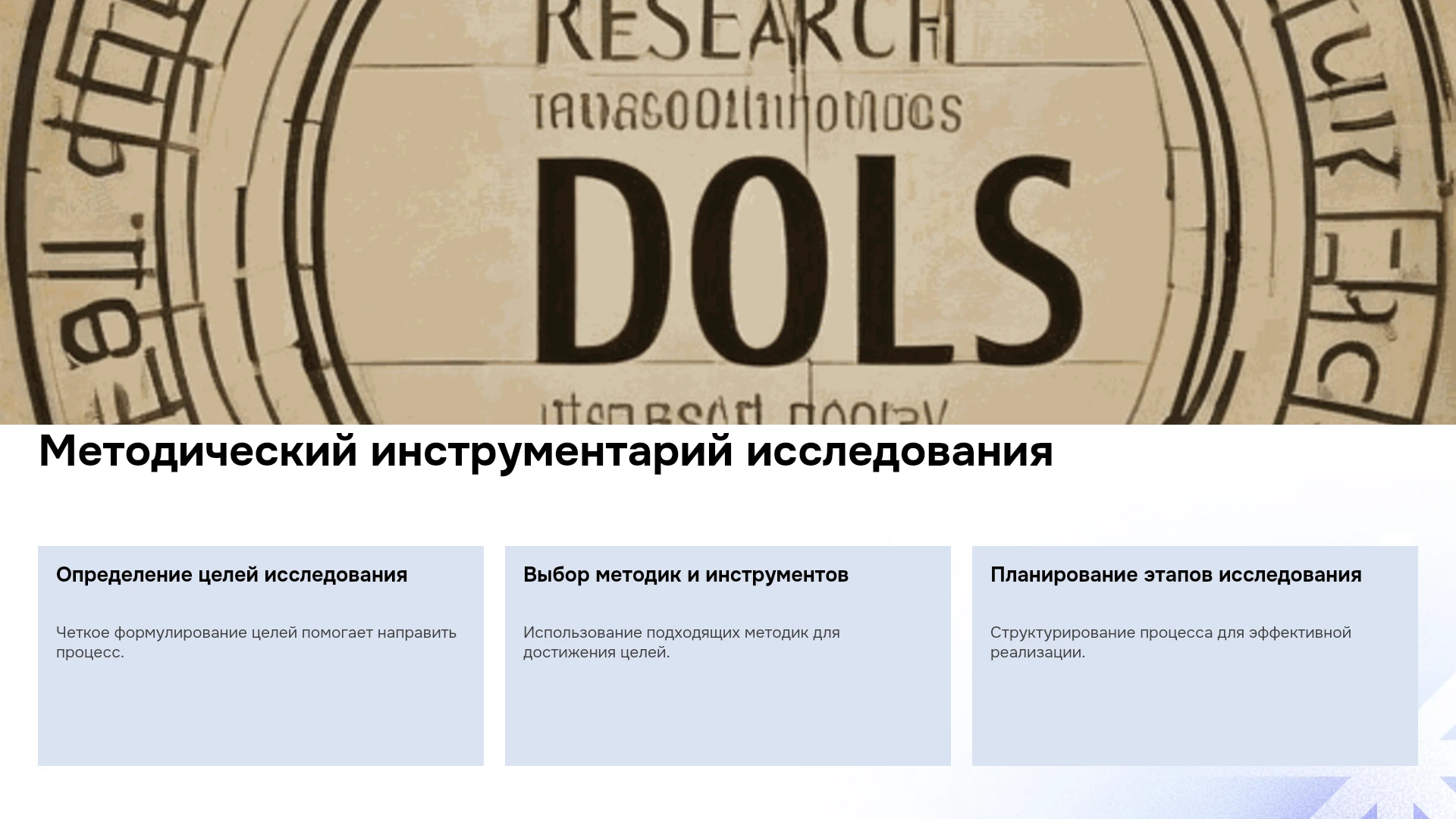Click the slide title 'Методический инструментарий исследования'
The image size is (1456, 819).
click(x=545, y=451)
